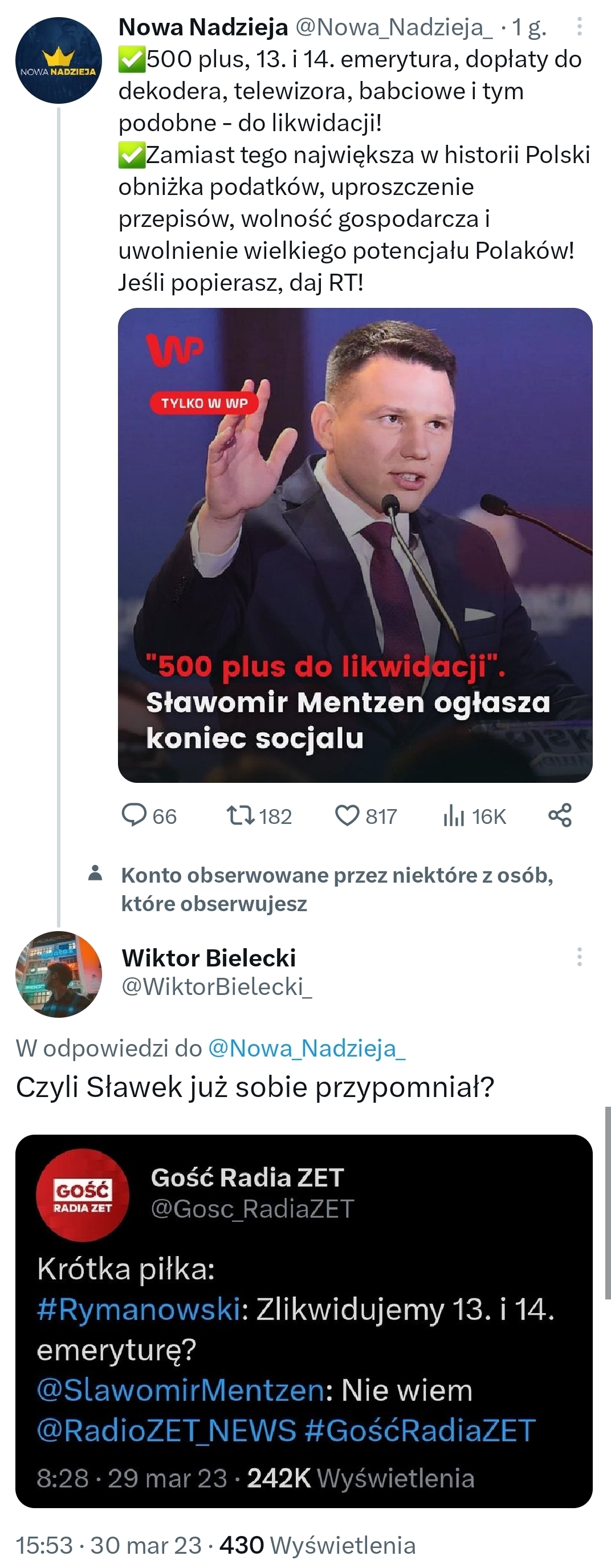The image size is (611, 1568).
Task: Tap the share icon under the tweet
Action: tap(560, 815)
